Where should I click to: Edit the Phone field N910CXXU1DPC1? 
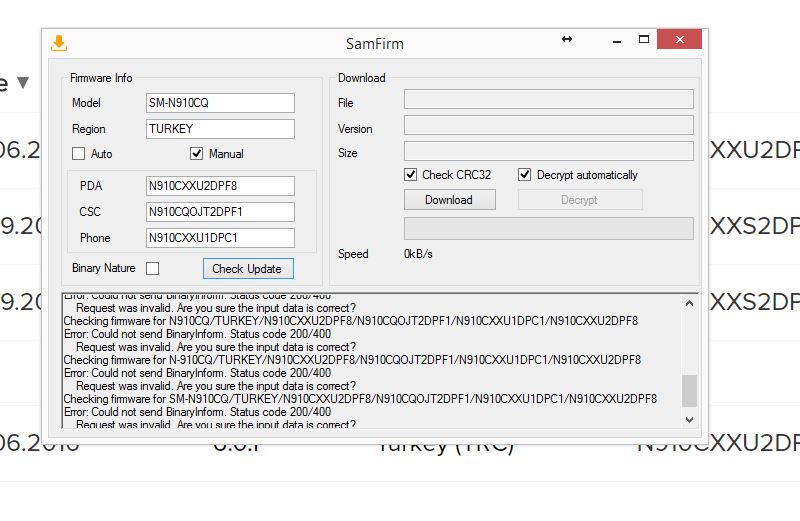(220, 238)
